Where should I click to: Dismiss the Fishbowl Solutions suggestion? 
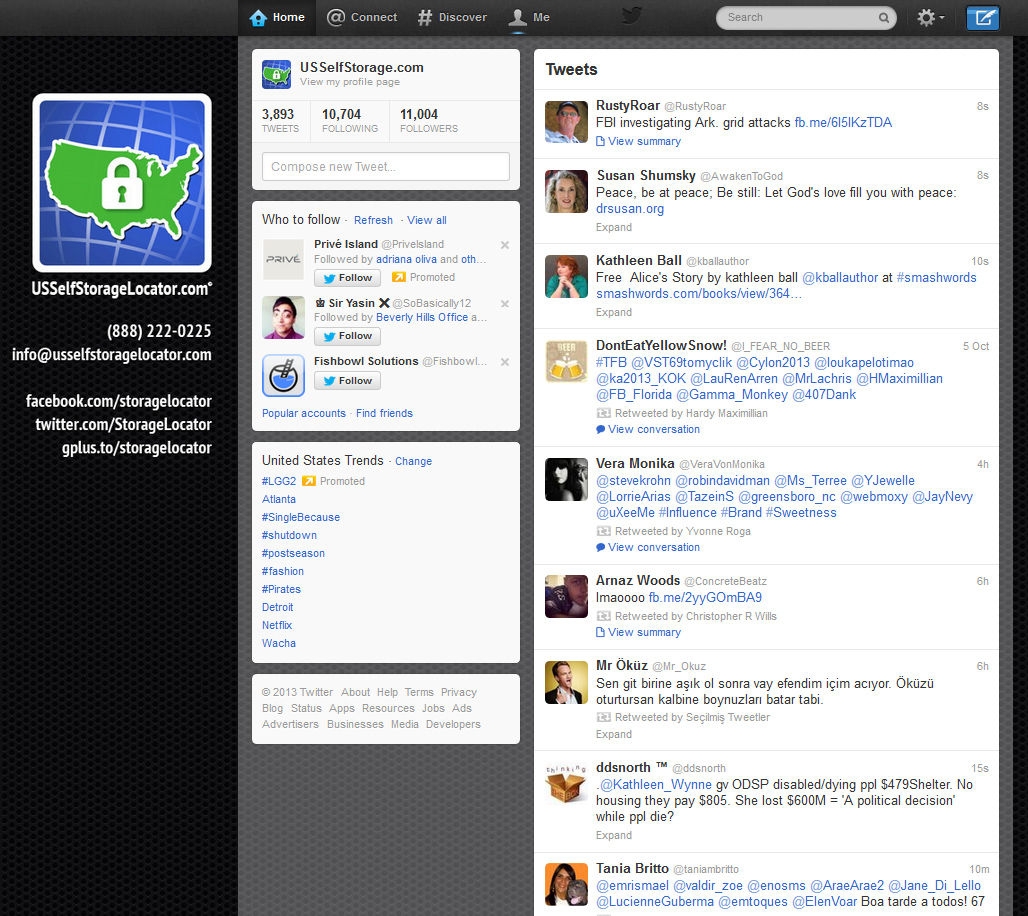[x=505, y=362]
